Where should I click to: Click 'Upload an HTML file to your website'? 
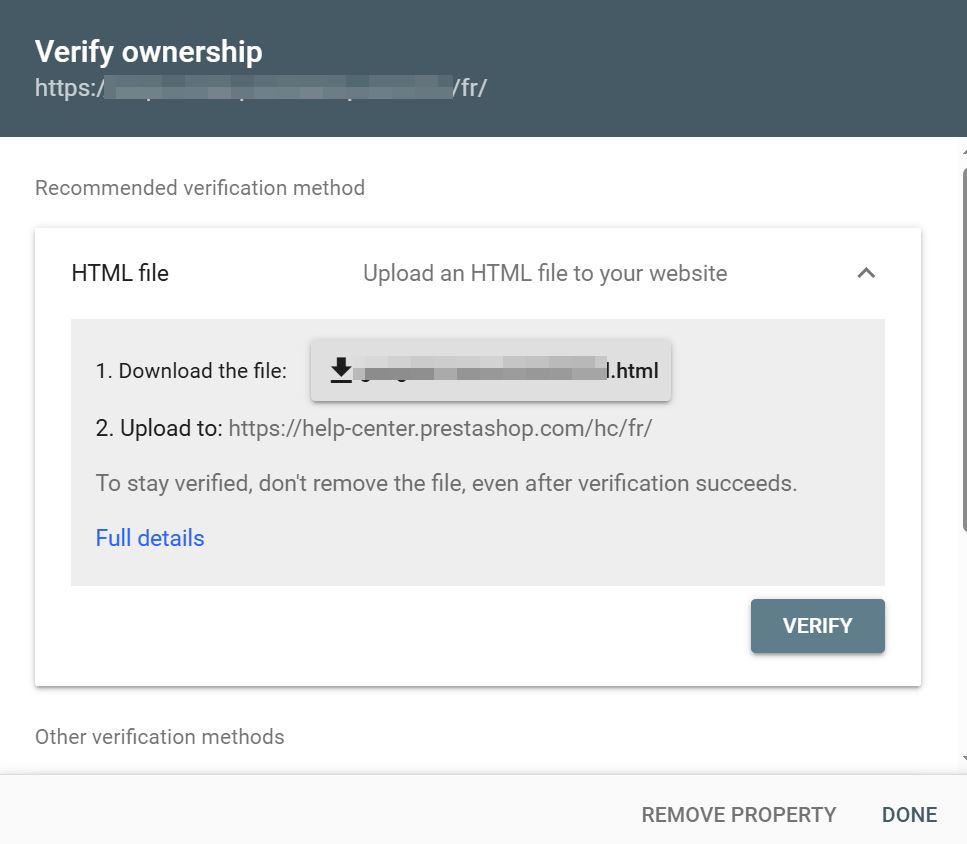(x=545, y=273)
